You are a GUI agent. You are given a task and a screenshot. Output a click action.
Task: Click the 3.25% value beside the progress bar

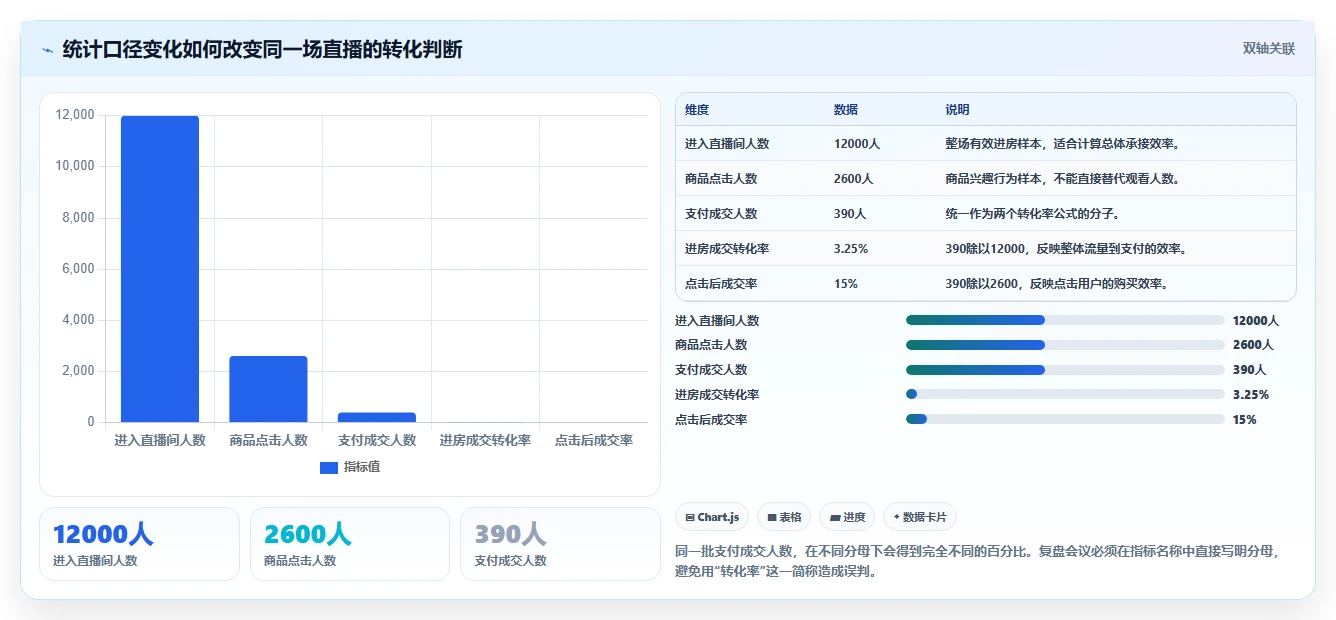(x=1251, y=395)
